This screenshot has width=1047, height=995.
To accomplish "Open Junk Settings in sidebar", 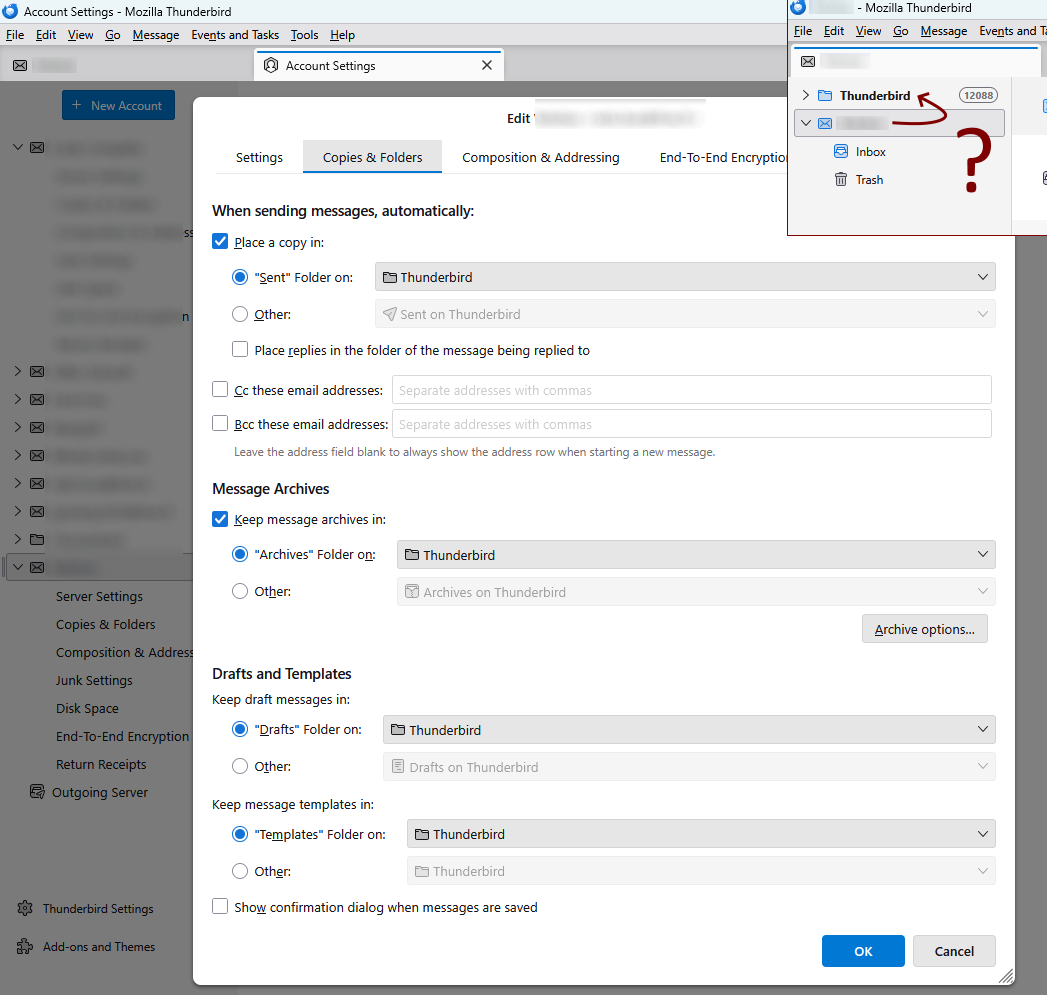I will [94, 680].
